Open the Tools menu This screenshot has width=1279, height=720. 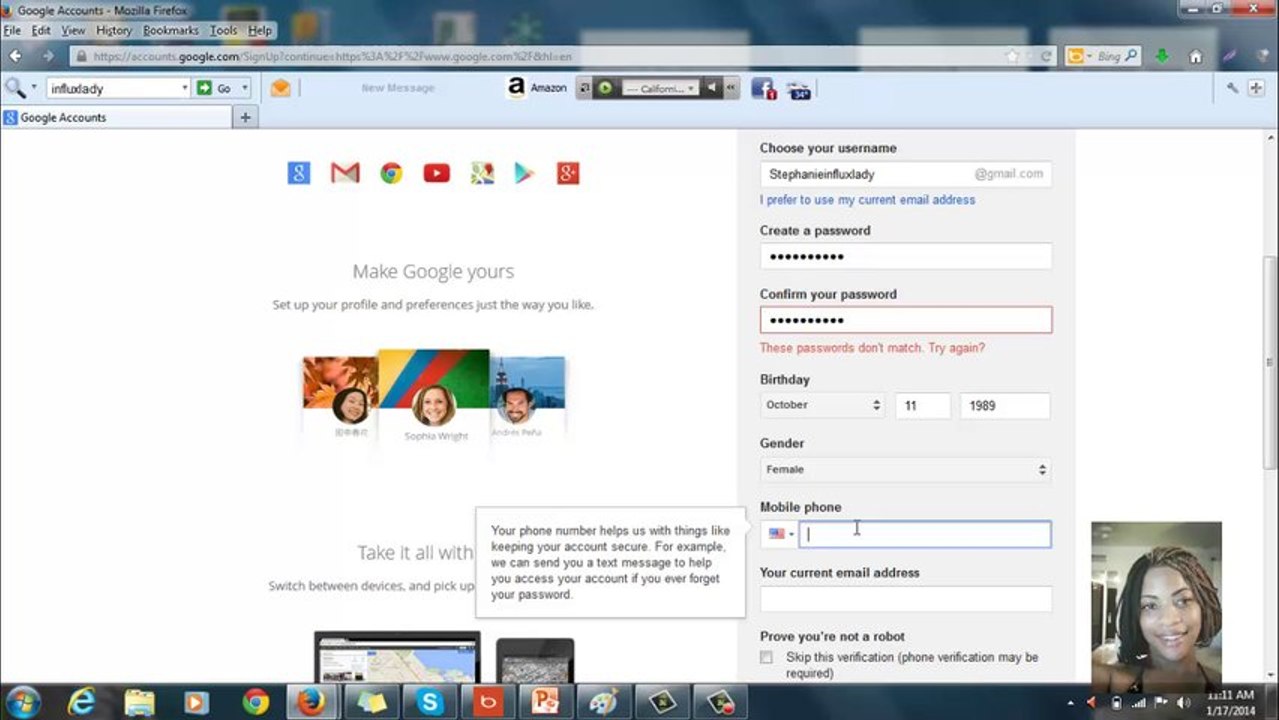coord(224,30)
